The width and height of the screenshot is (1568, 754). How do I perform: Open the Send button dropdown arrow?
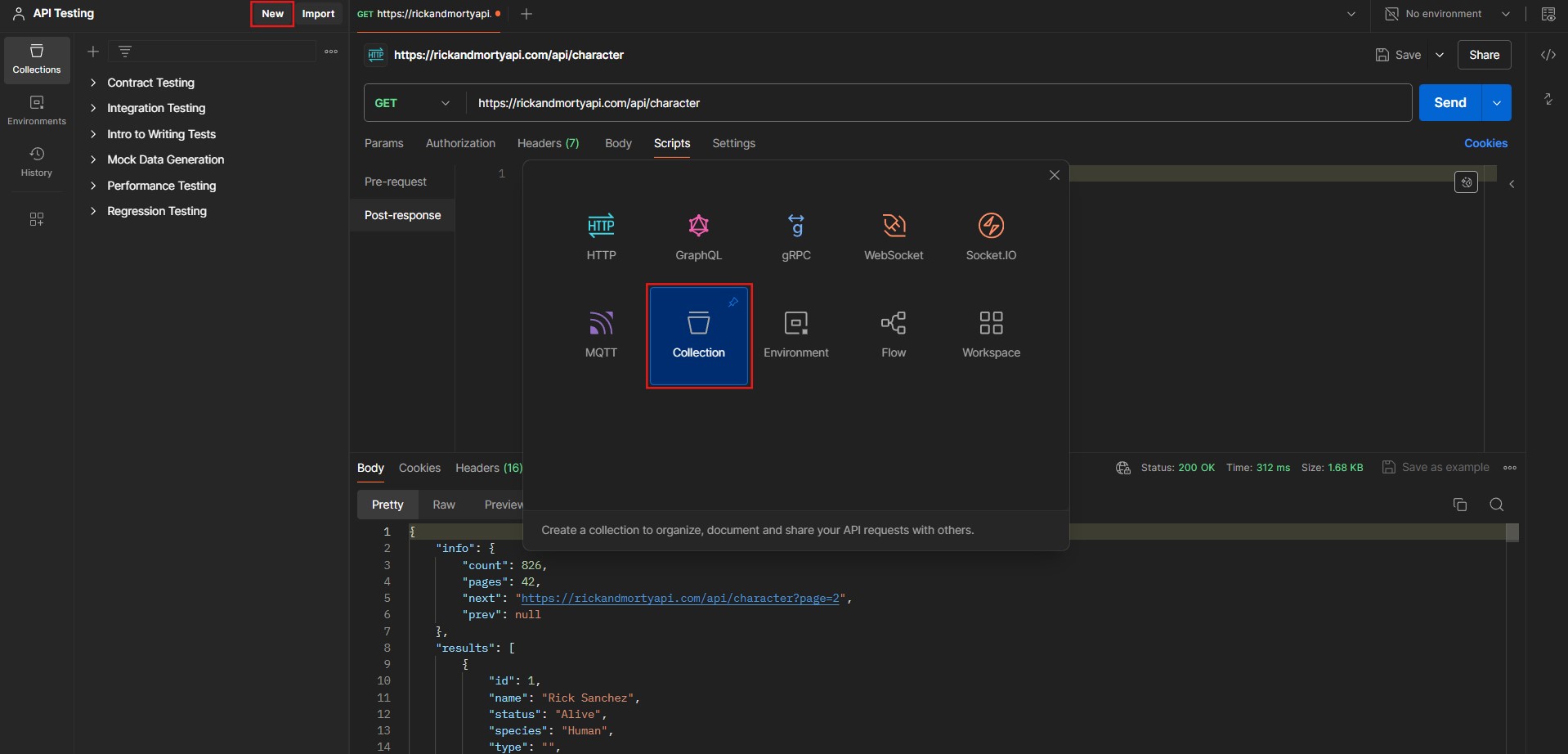pos(1497,103)
